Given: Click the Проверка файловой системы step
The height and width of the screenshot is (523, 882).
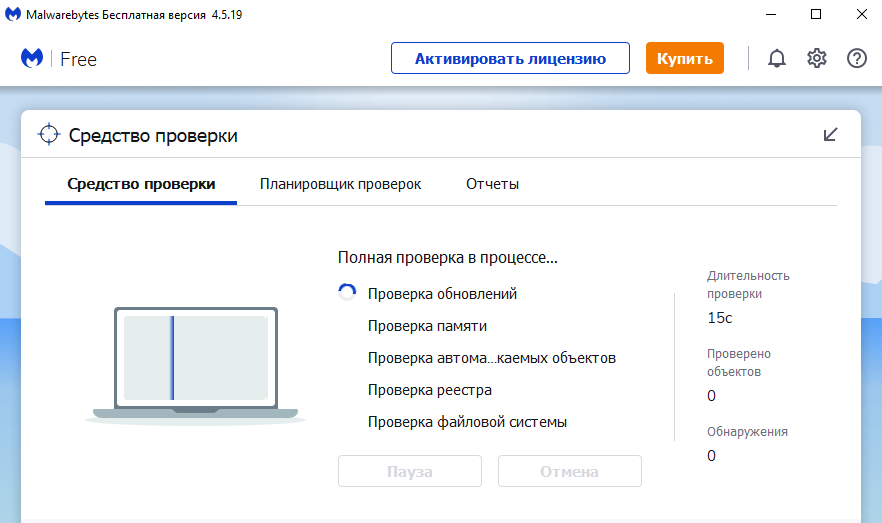Looking at the screenshot, I should coord(467,422).
